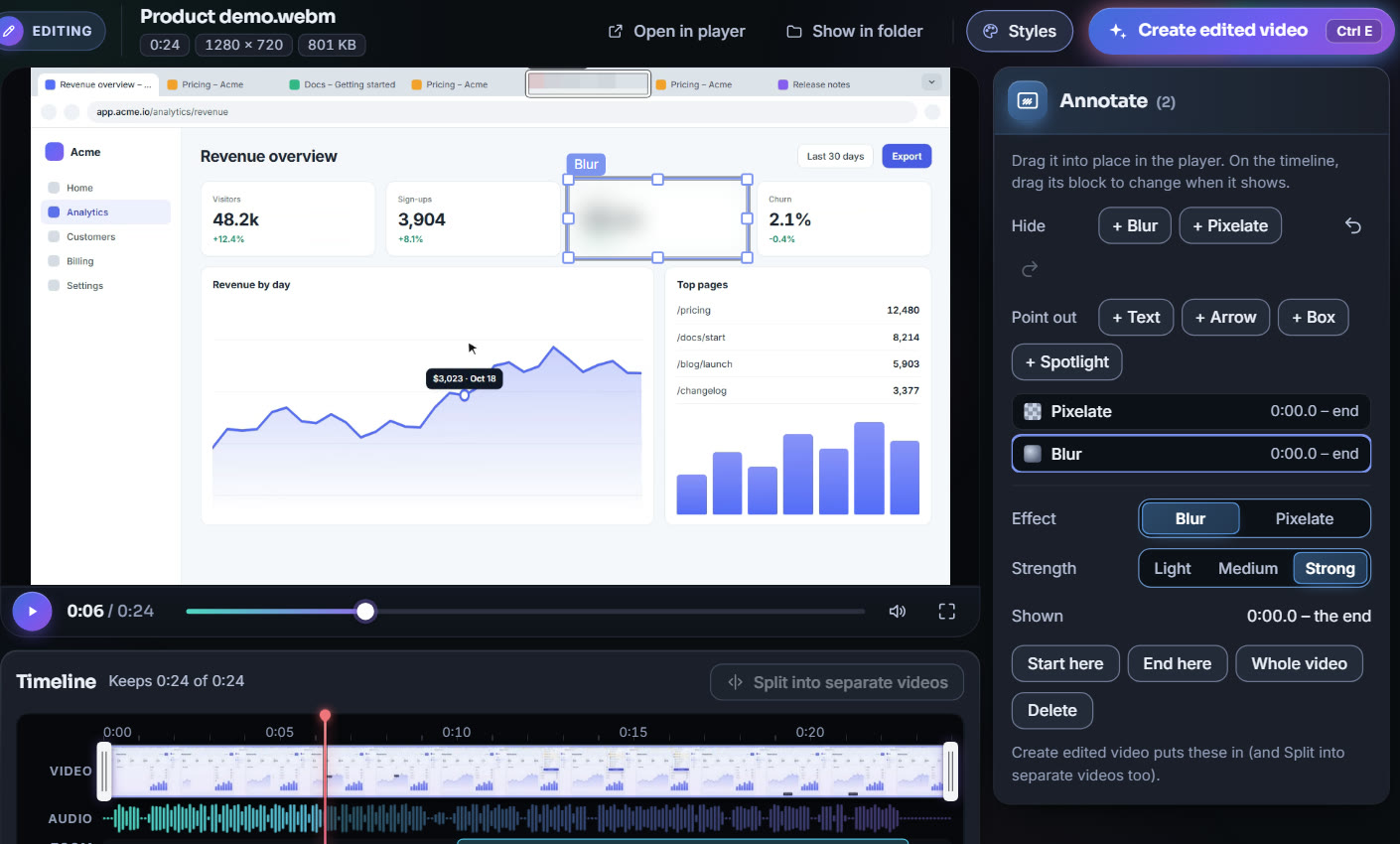The height and width of the screenshot is (844, 1400).
Task: Enter fullscreen with the player's expand icon
Action: coord(947,612)
